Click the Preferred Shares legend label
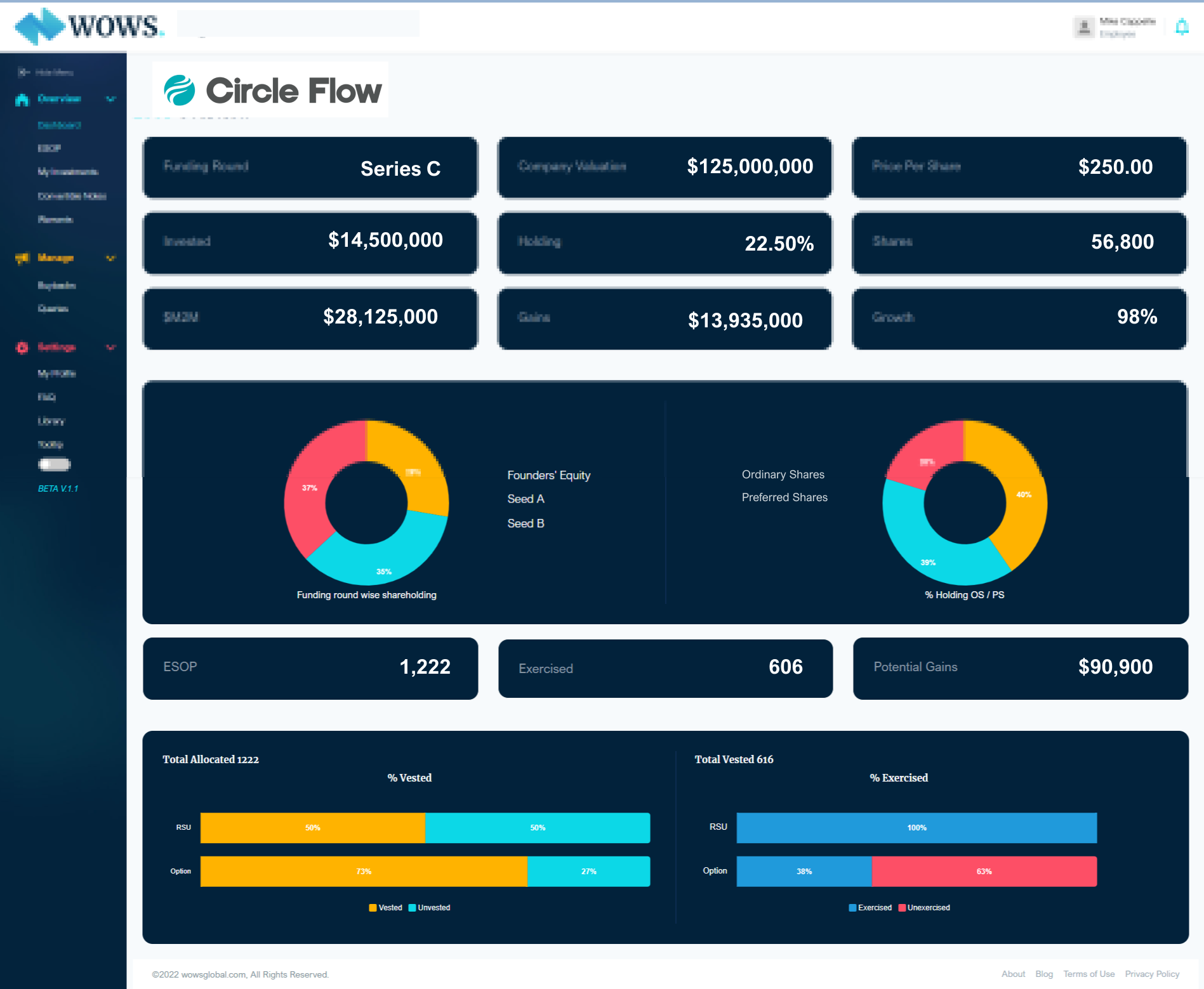 784,497
